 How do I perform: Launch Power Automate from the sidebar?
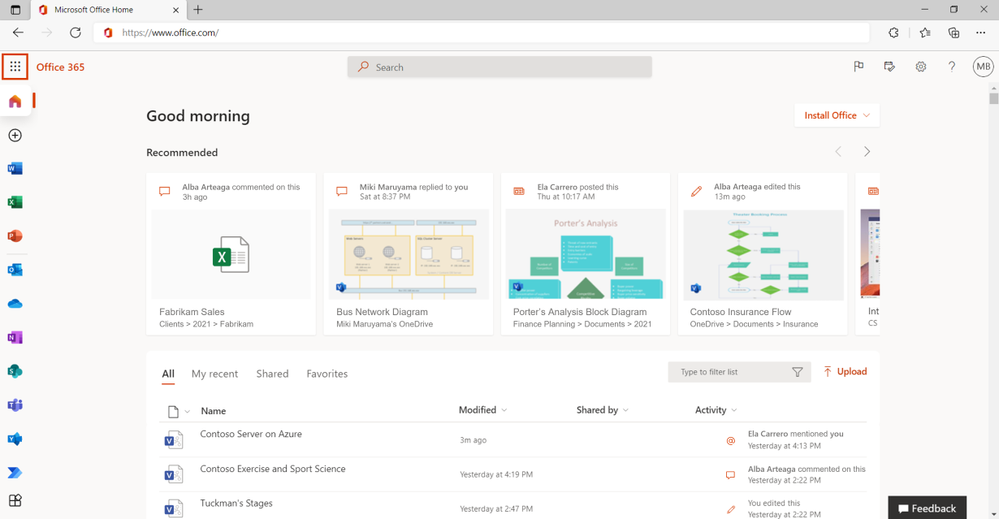[x=15, y=473]
